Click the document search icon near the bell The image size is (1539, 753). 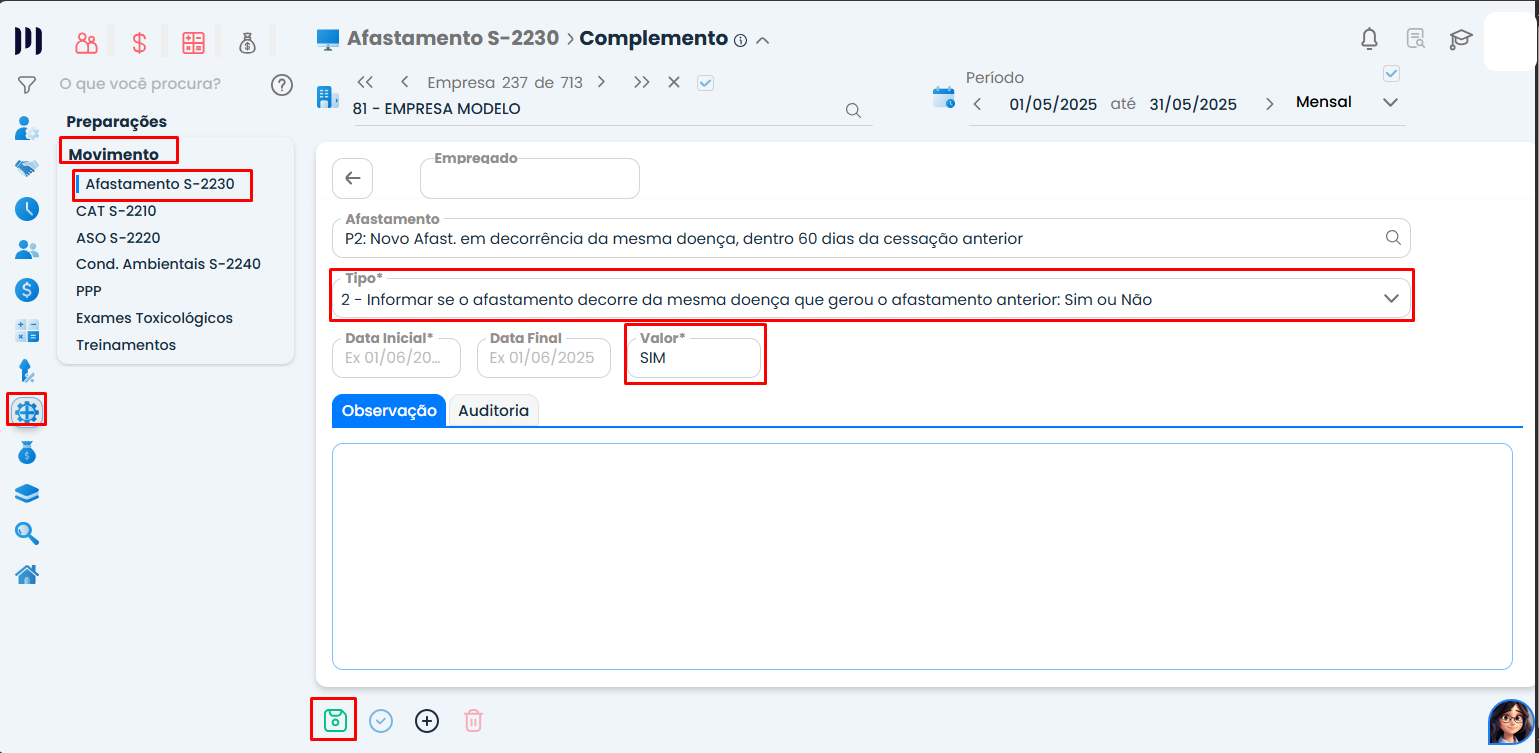click(1416, 39)
